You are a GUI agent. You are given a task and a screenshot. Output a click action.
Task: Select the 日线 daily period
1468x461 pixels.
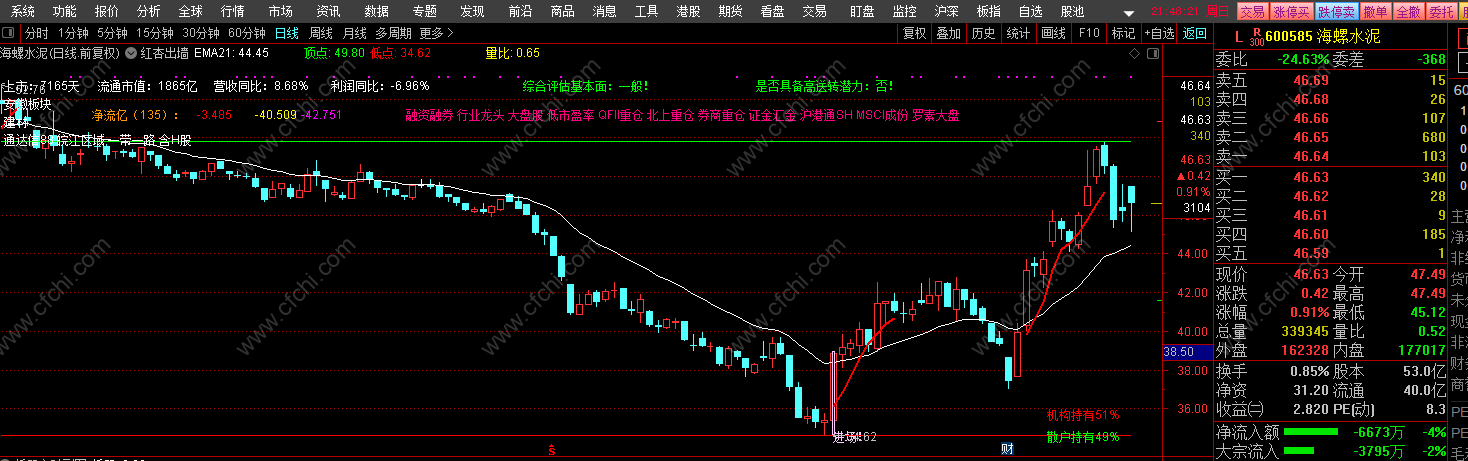[x=286, y=33]
